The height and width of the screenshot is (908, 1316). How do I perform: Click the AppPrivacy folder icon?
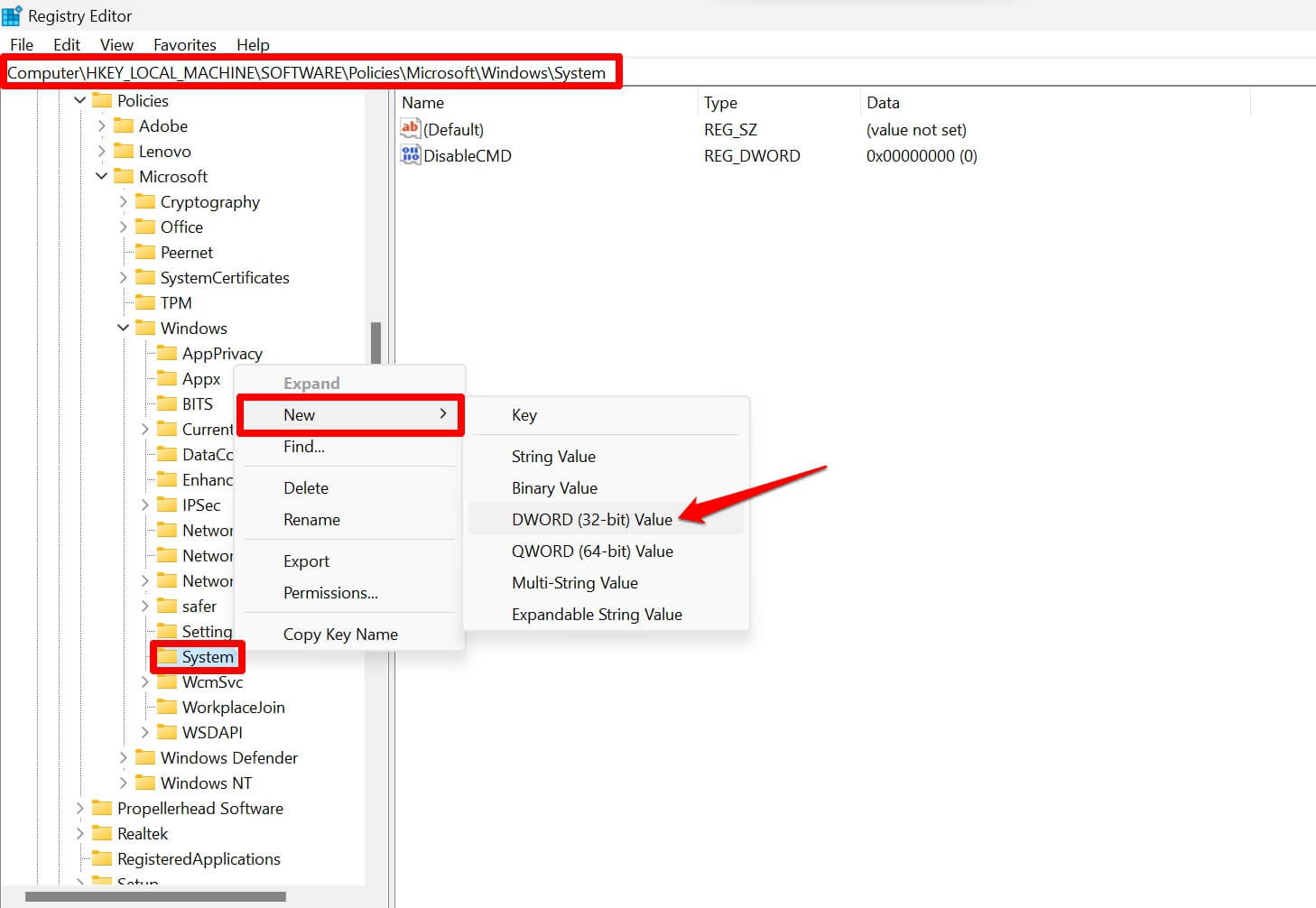(167, 353)
